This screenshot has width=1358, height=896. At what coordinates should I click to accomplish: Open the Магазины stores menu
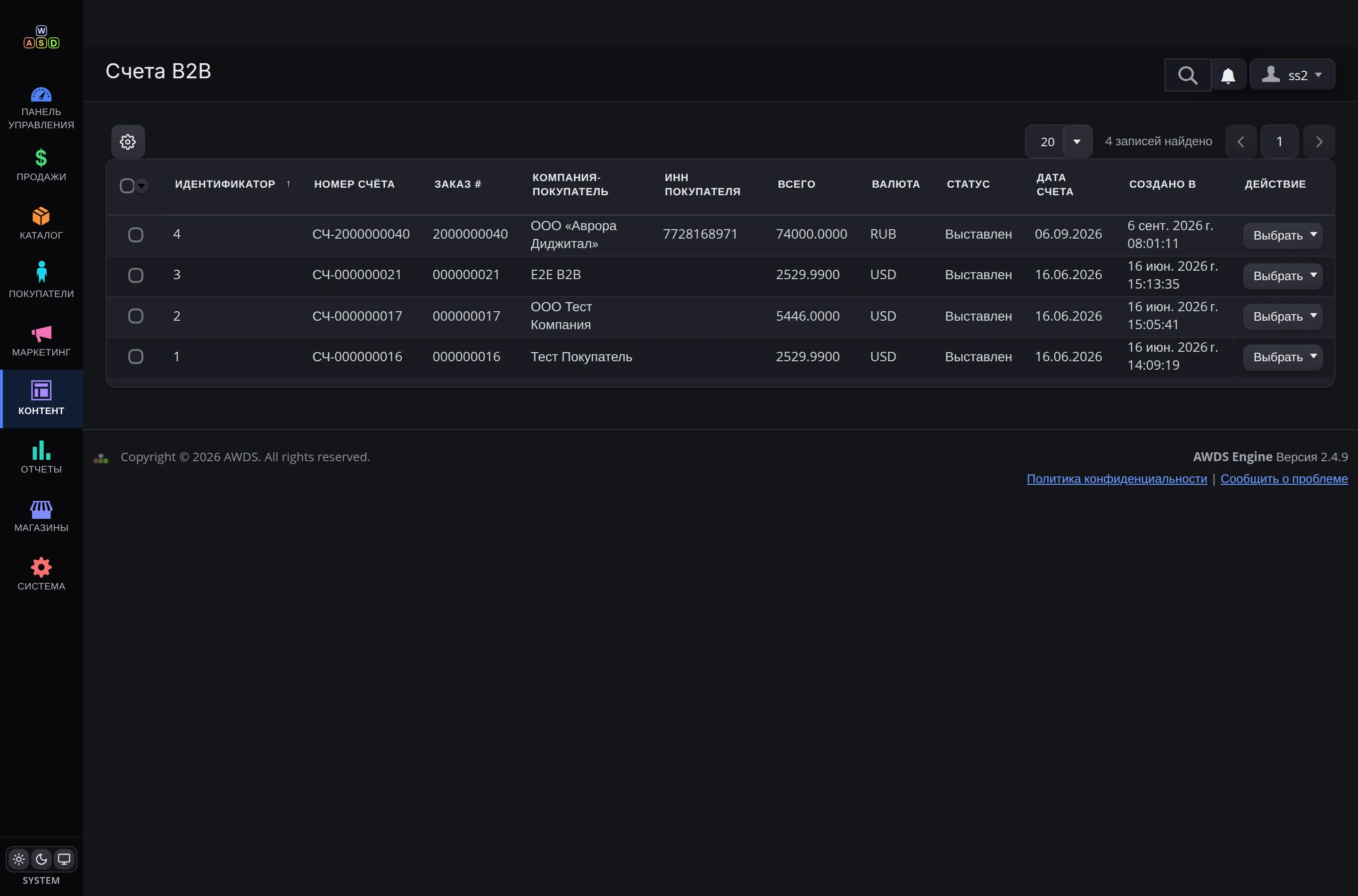point(41,516)
